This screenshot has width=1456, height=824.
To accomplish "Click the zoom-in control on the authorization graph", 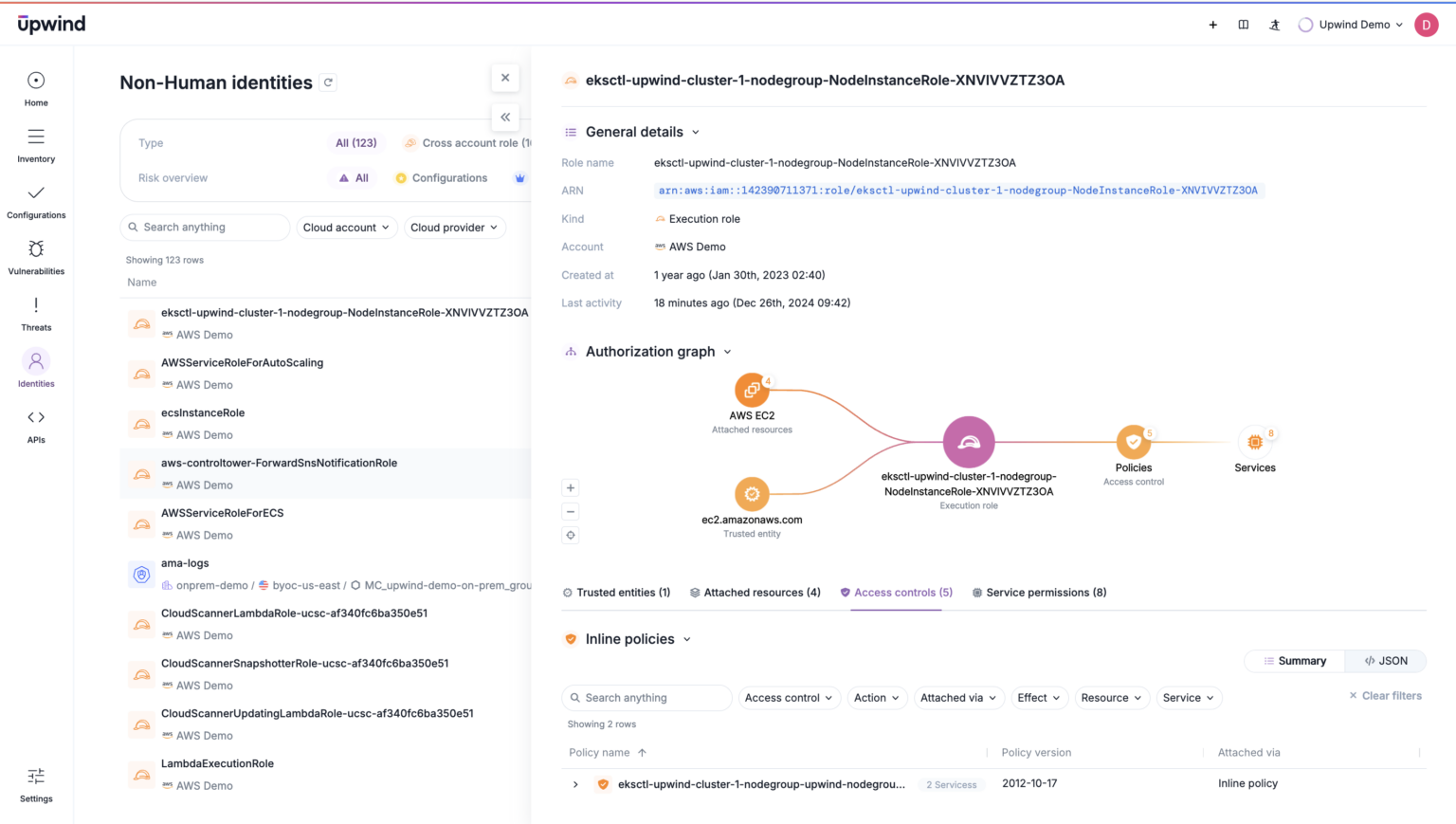I will click(x=570, y=487).
